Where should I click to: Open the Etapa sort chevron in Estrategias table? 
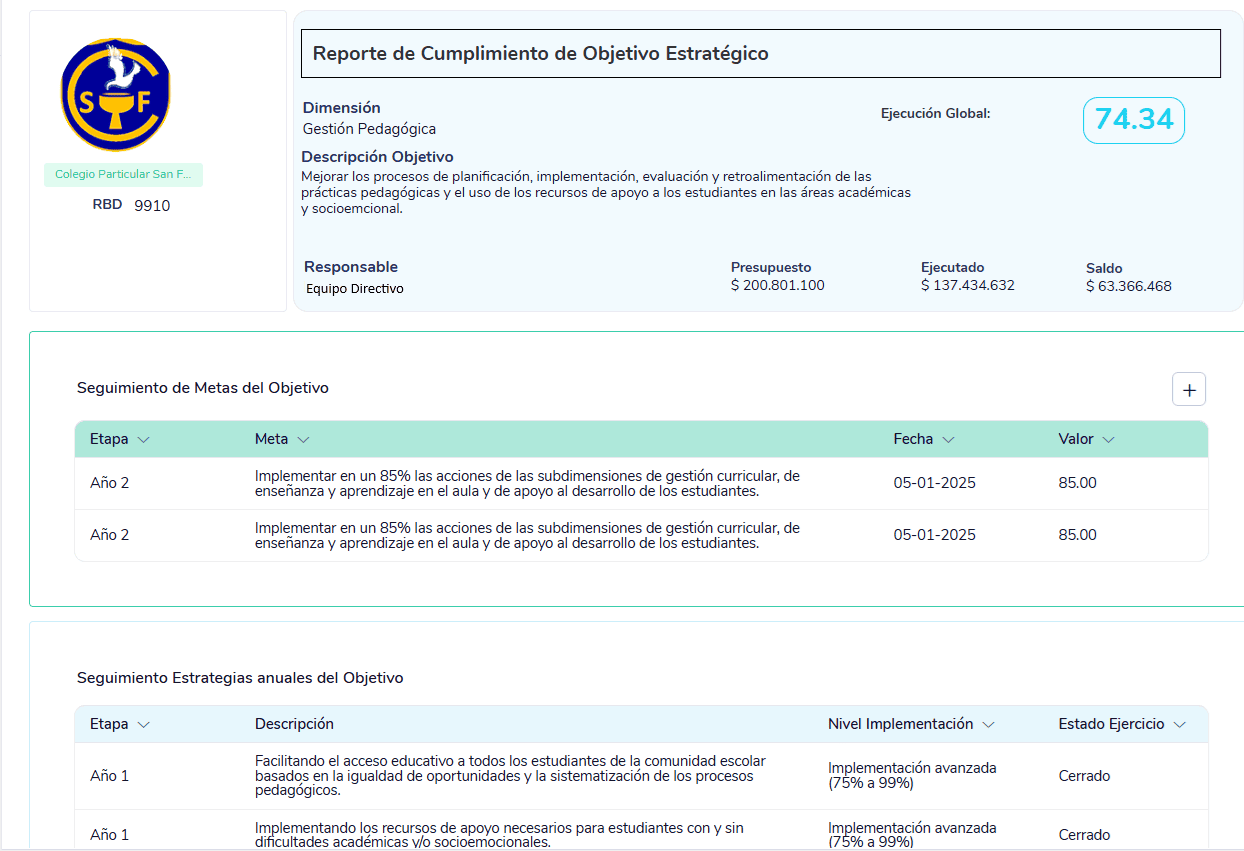(x=143, y=724)
